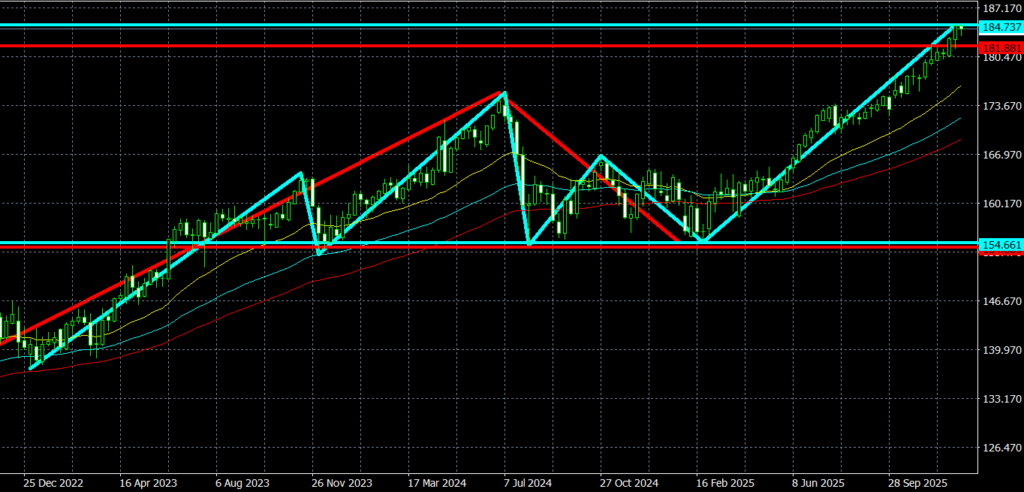This screenshot has width=1024, height=492.
Task: Click the 166.970 price scale label
Action: pos(1001,155)
